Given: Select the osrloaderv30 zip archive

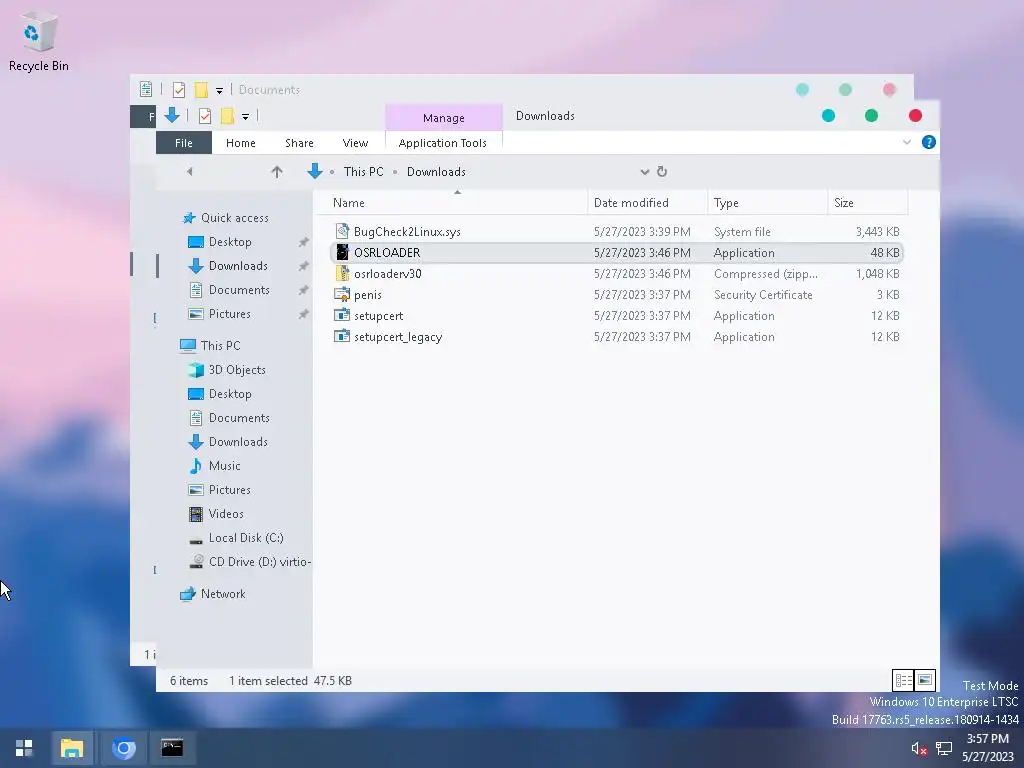Looking at the screenshot, I should [617, 274].
